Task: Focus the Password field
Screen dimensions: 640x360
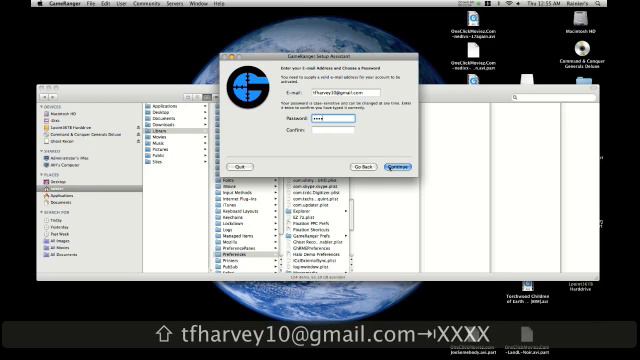Action: (333, 118)
